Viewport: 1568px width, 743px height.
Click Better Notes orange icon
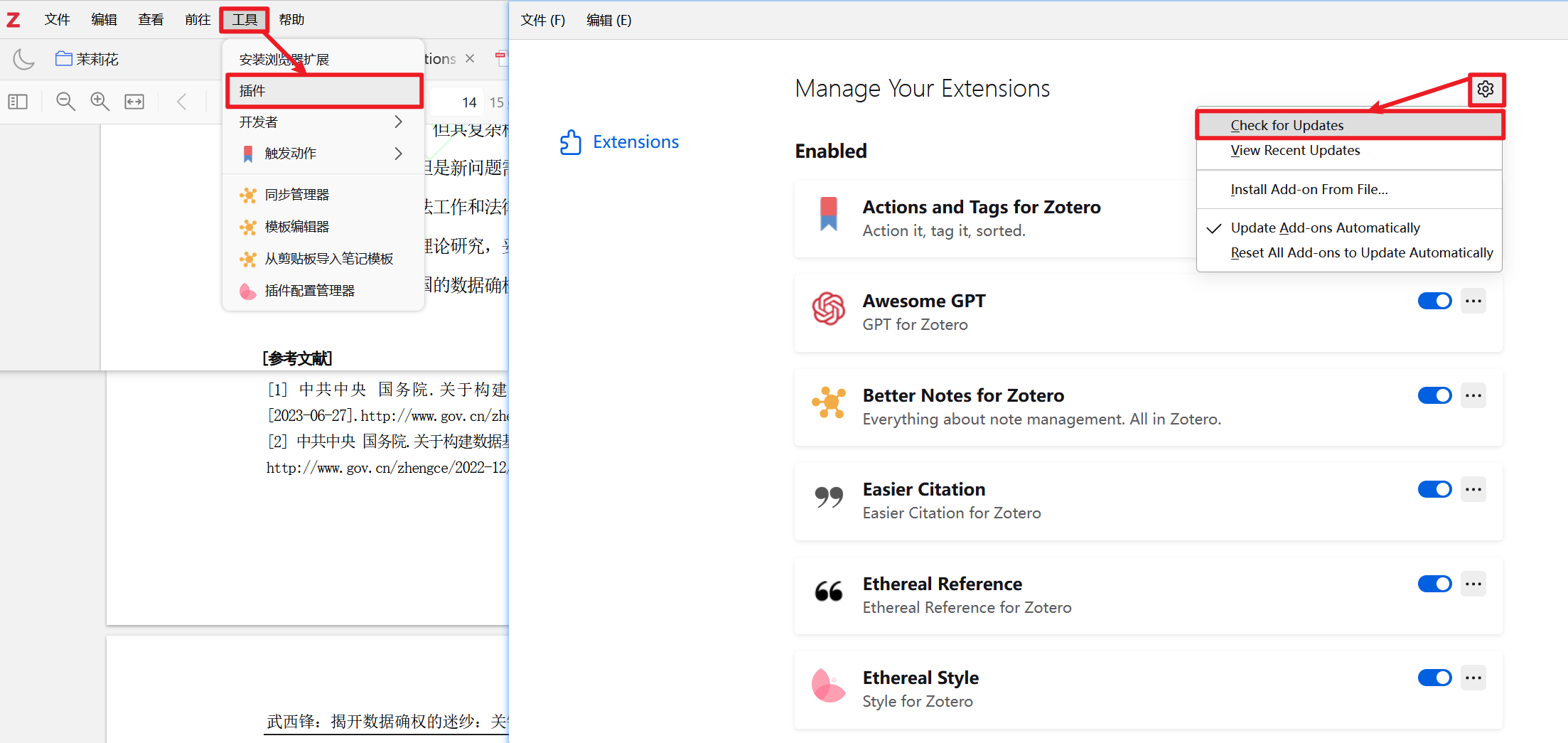pos(829,402)
